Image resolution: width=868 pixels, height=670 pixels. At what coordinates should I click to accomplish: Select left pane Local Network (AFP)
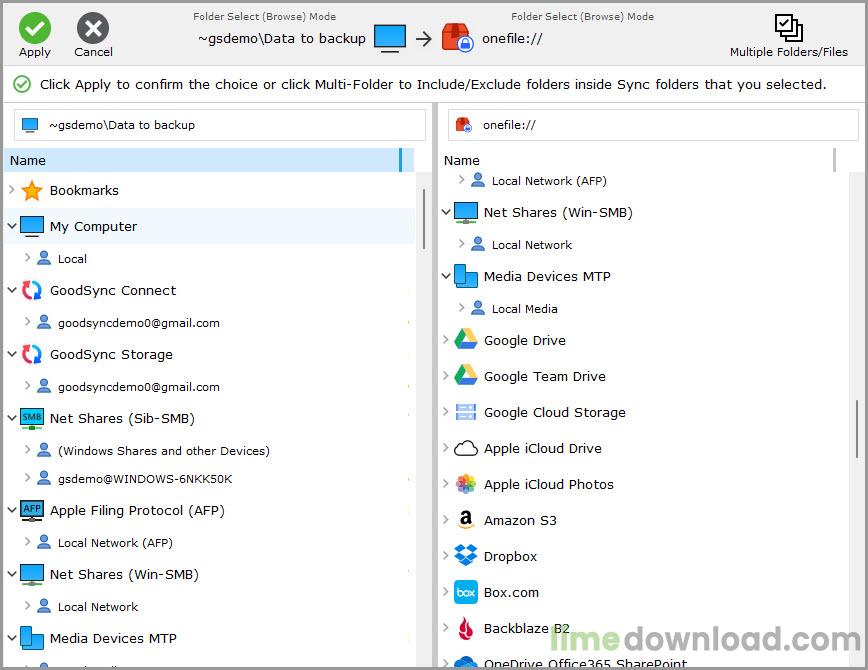[115, 543]
